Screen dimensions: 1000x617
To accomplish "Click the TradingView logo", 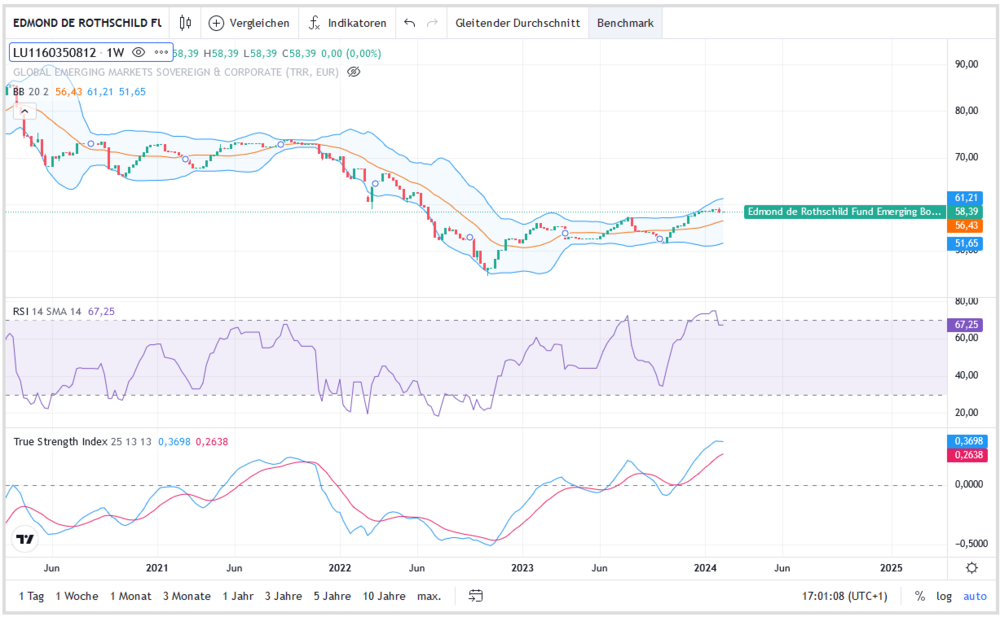I will click(x=26, y=540).
